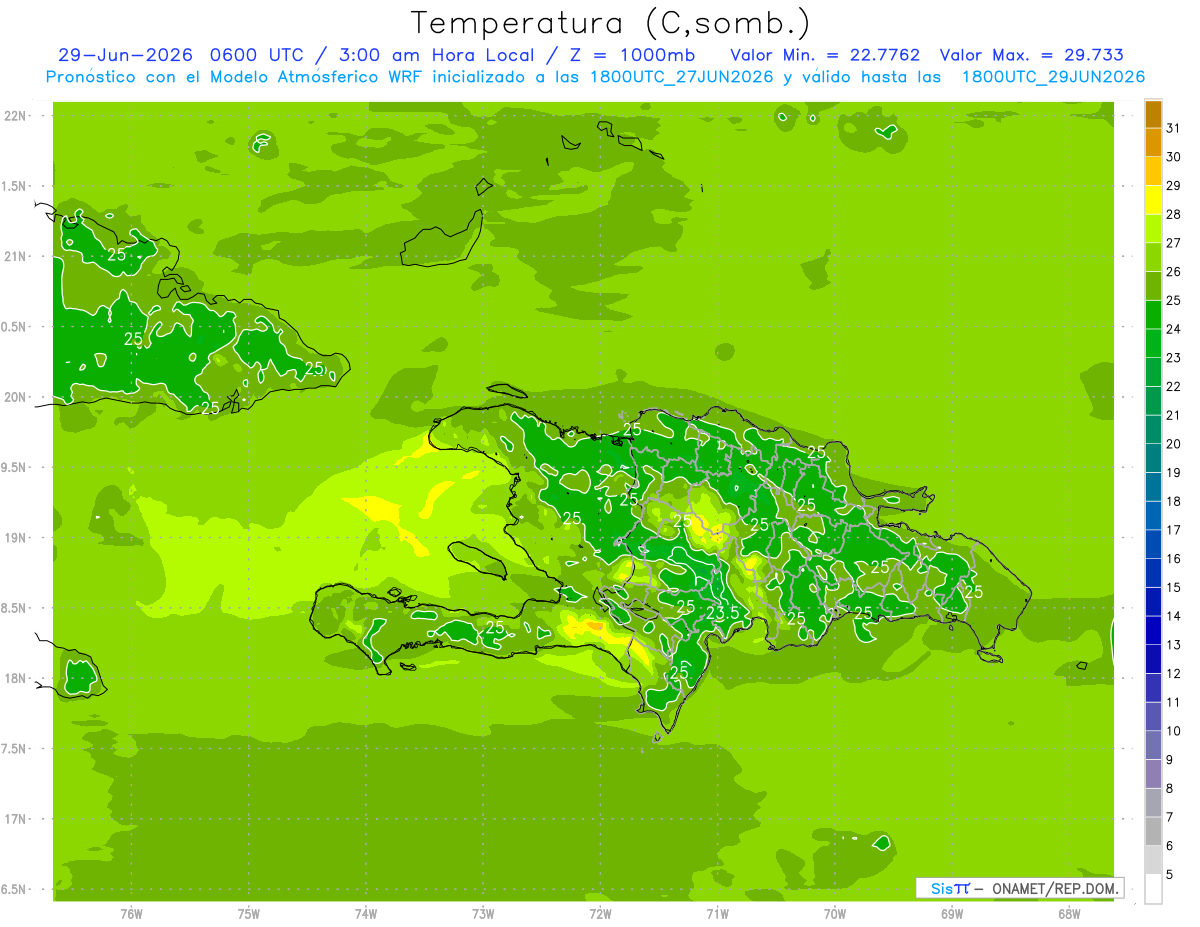Click the '29' colorbar value label
This screenshot has width=1200, height=927.
coord(1174,186)
